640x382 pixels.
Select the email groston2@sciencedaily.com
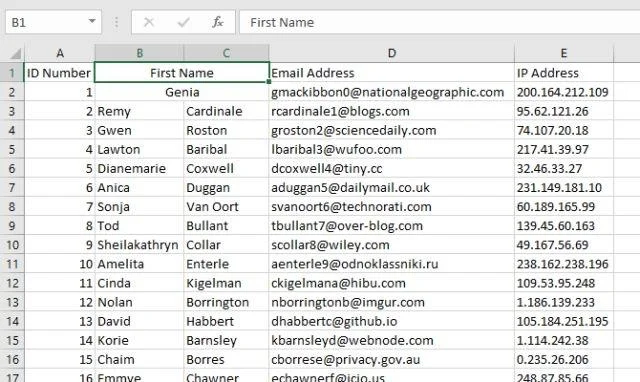click(392, 130)
